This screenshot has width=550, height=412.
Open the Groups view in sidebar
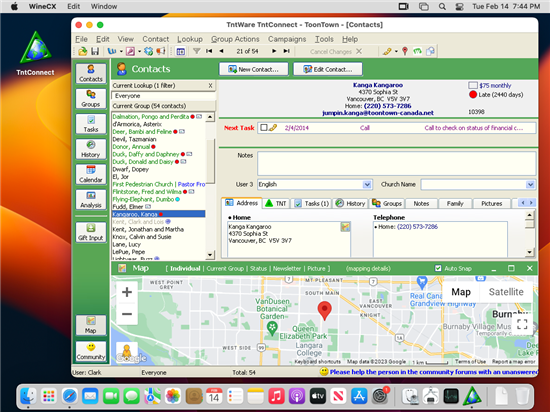(91, 98)
